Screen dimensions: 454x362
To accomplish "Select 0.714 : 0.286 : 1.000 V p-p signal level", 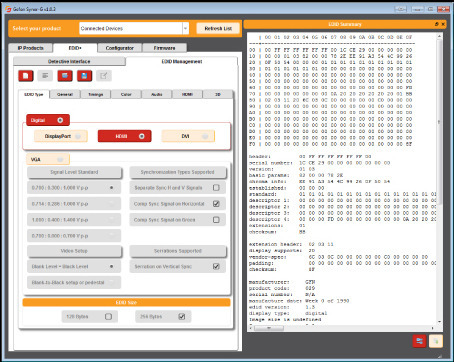I will pos(74,204).
